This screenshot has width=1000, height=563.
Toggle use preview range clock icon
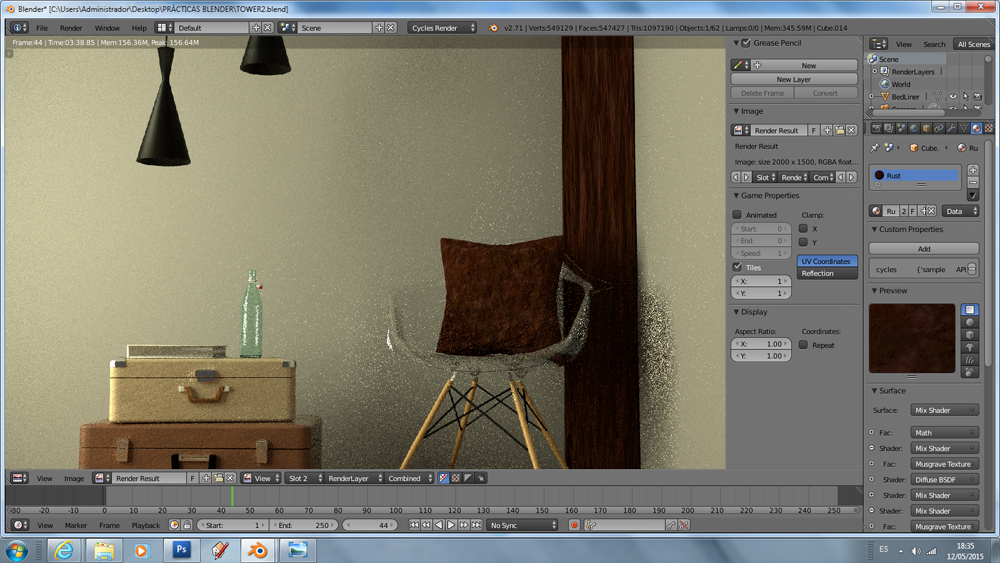point(174,525)
